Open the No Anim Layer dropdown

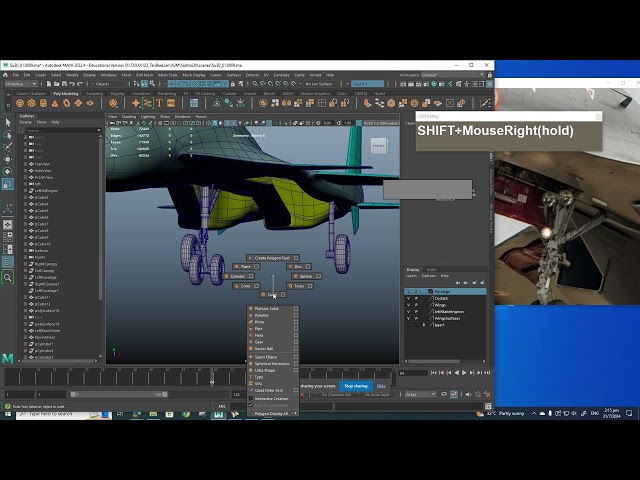(376, 395)
